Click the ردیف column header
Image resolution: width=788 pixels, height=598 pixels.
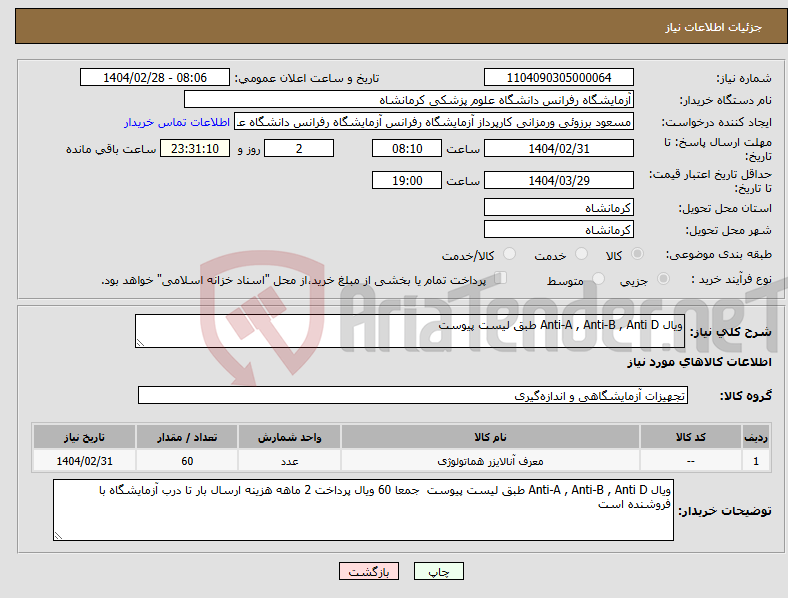pyautogui.click(x=755, y=437)
